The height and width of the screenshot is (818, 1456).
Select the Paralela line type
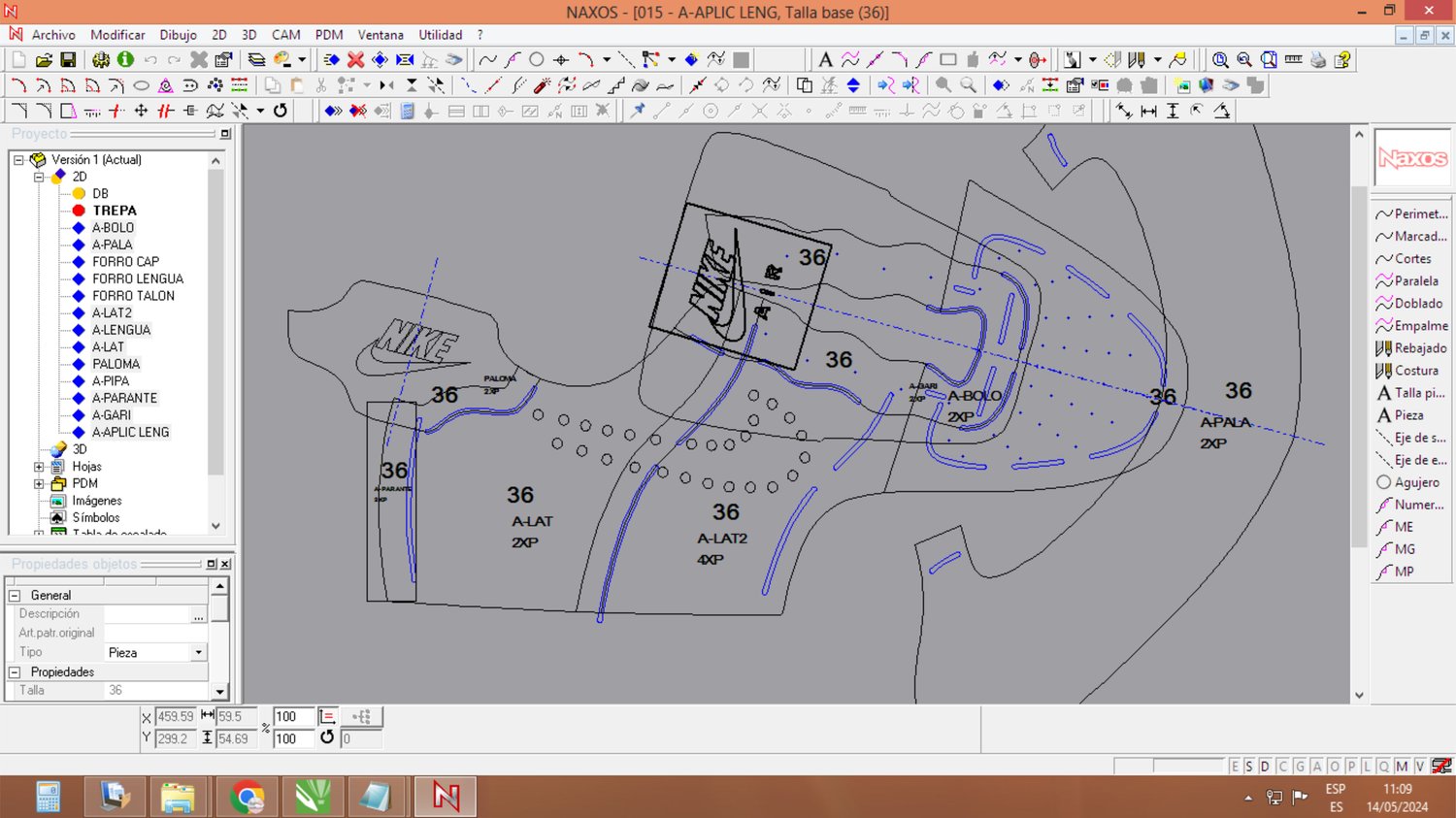pyautogui.click(x=1412, y=281)
